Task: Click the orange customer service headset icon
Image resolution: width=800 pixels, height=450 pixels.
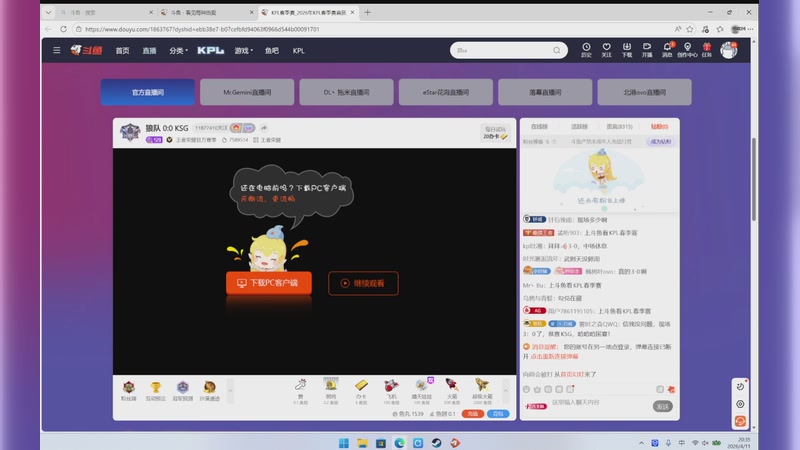Action: click(740, 421)
